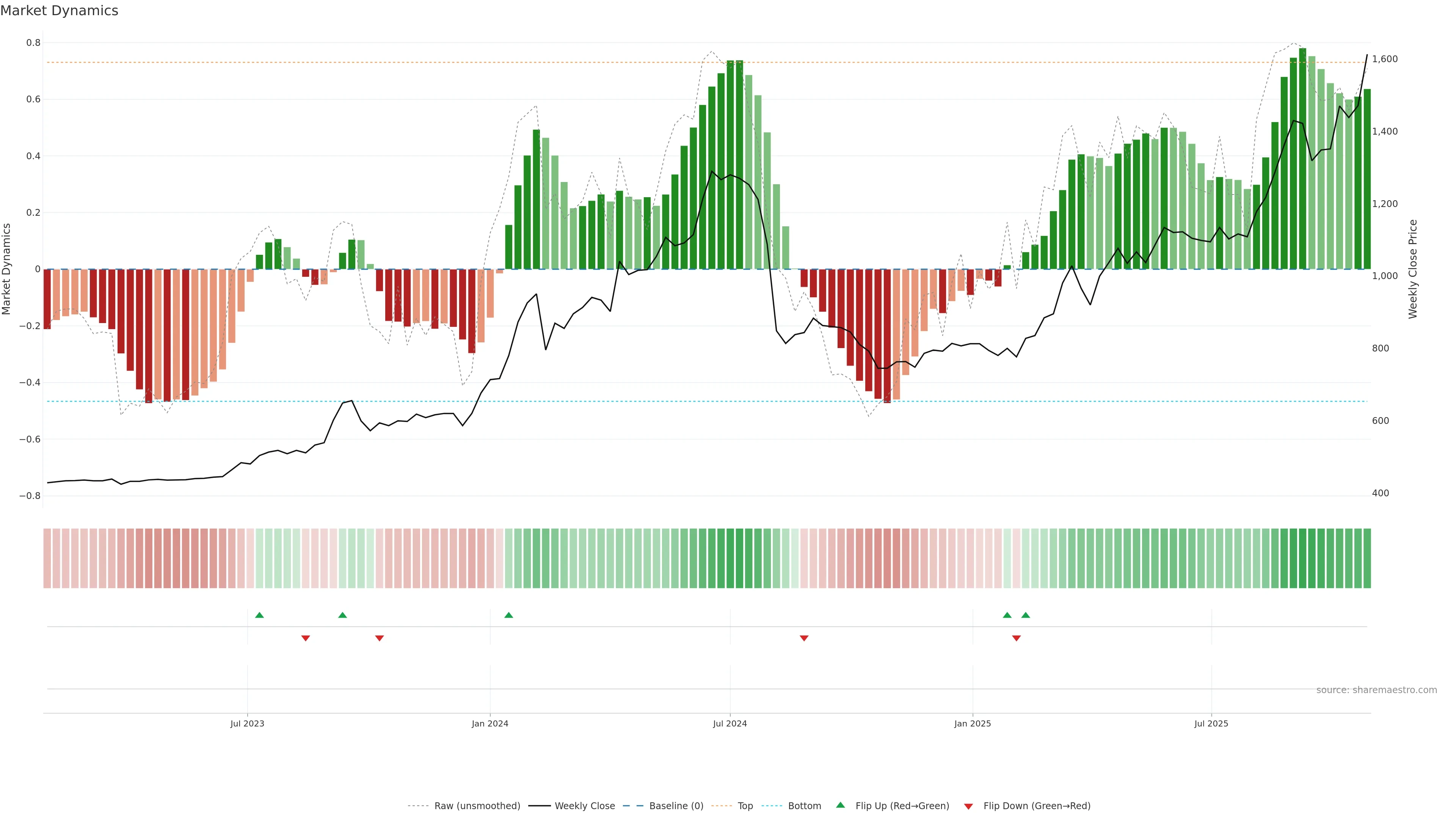This screenshot has height=819, width=1456.
Task: Click the Market Dynamics chart title
Action: coord(60,11)
